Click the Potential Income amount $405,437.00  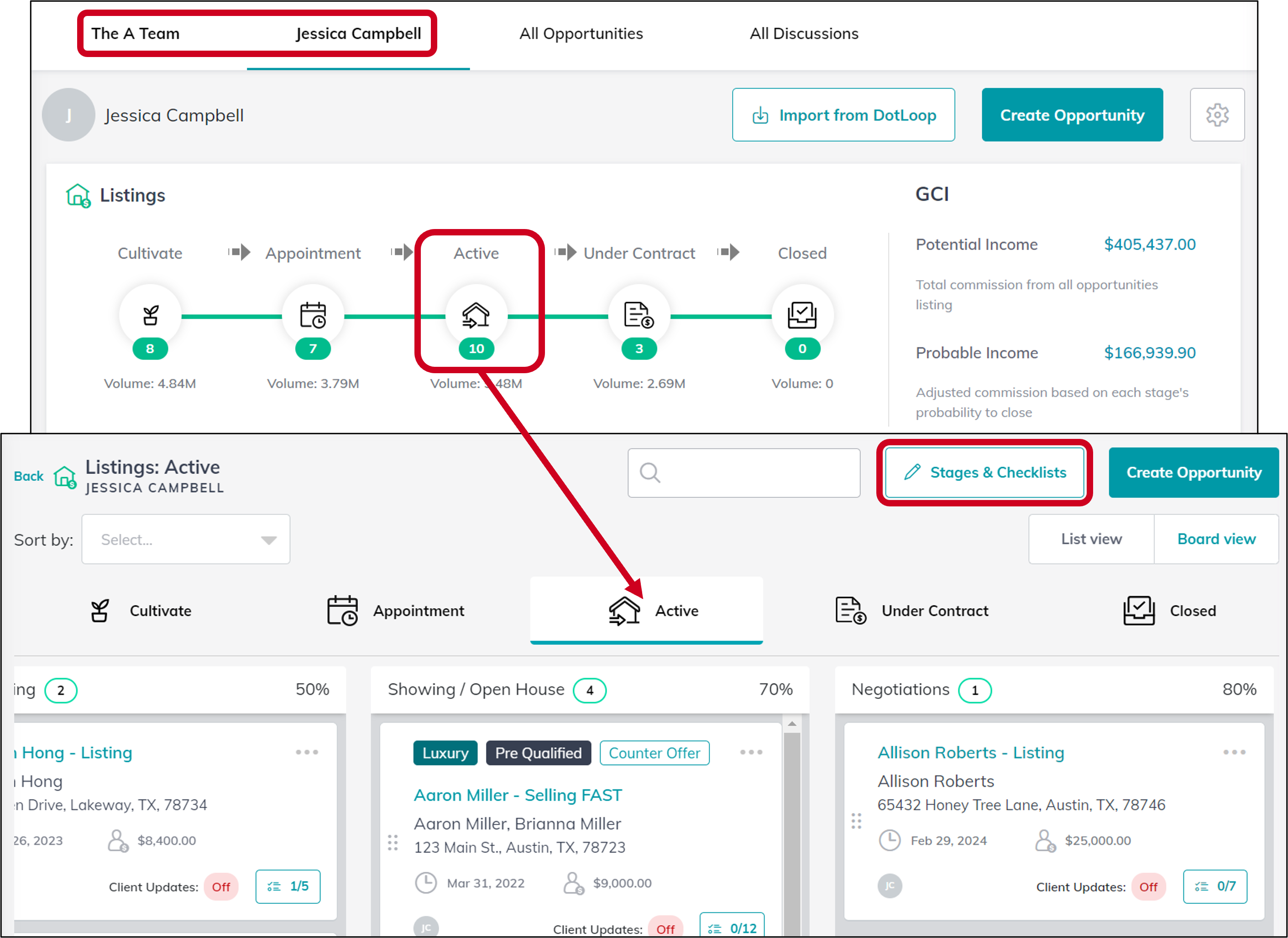pyautogui.click(x=1149, y=244)
